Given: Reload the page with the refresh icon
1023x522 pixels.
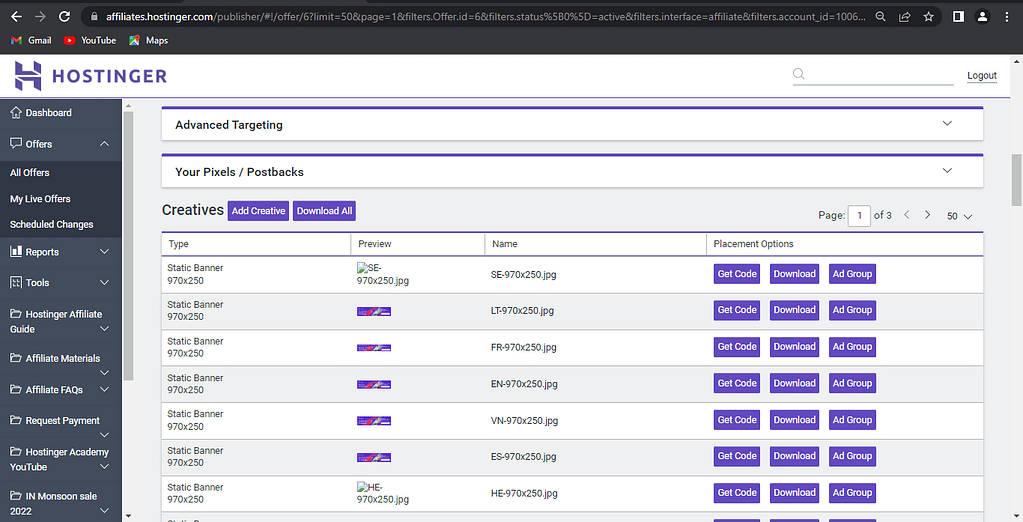Looking at the screenshot, I should 65,17.
